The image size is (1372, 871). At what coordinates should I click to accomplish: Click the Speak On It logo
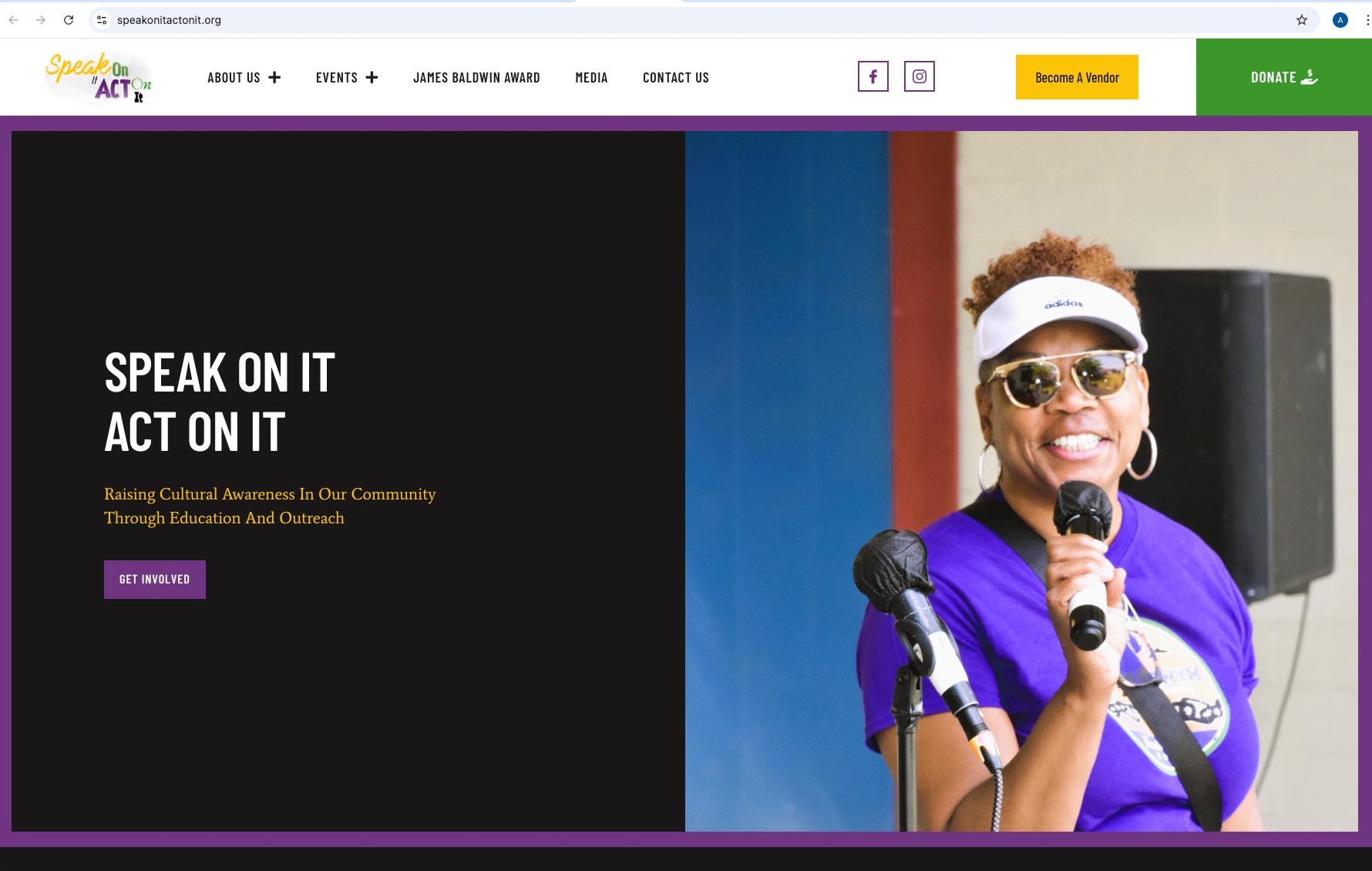pos(99,77)
